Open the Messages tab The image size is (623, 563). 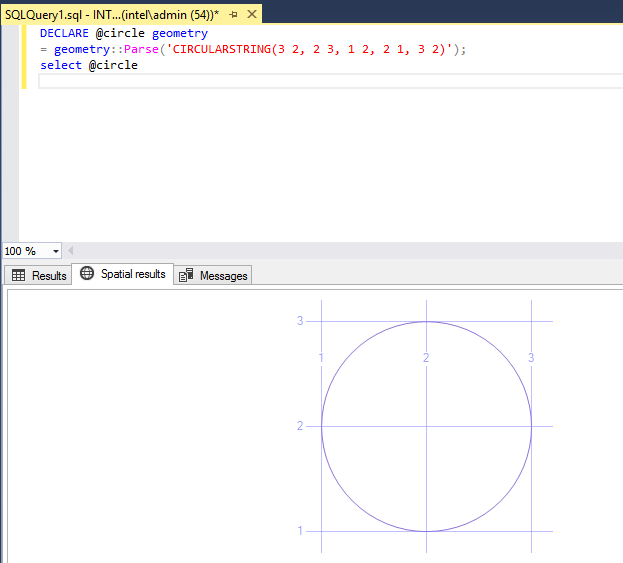click(x=222, y=276)
